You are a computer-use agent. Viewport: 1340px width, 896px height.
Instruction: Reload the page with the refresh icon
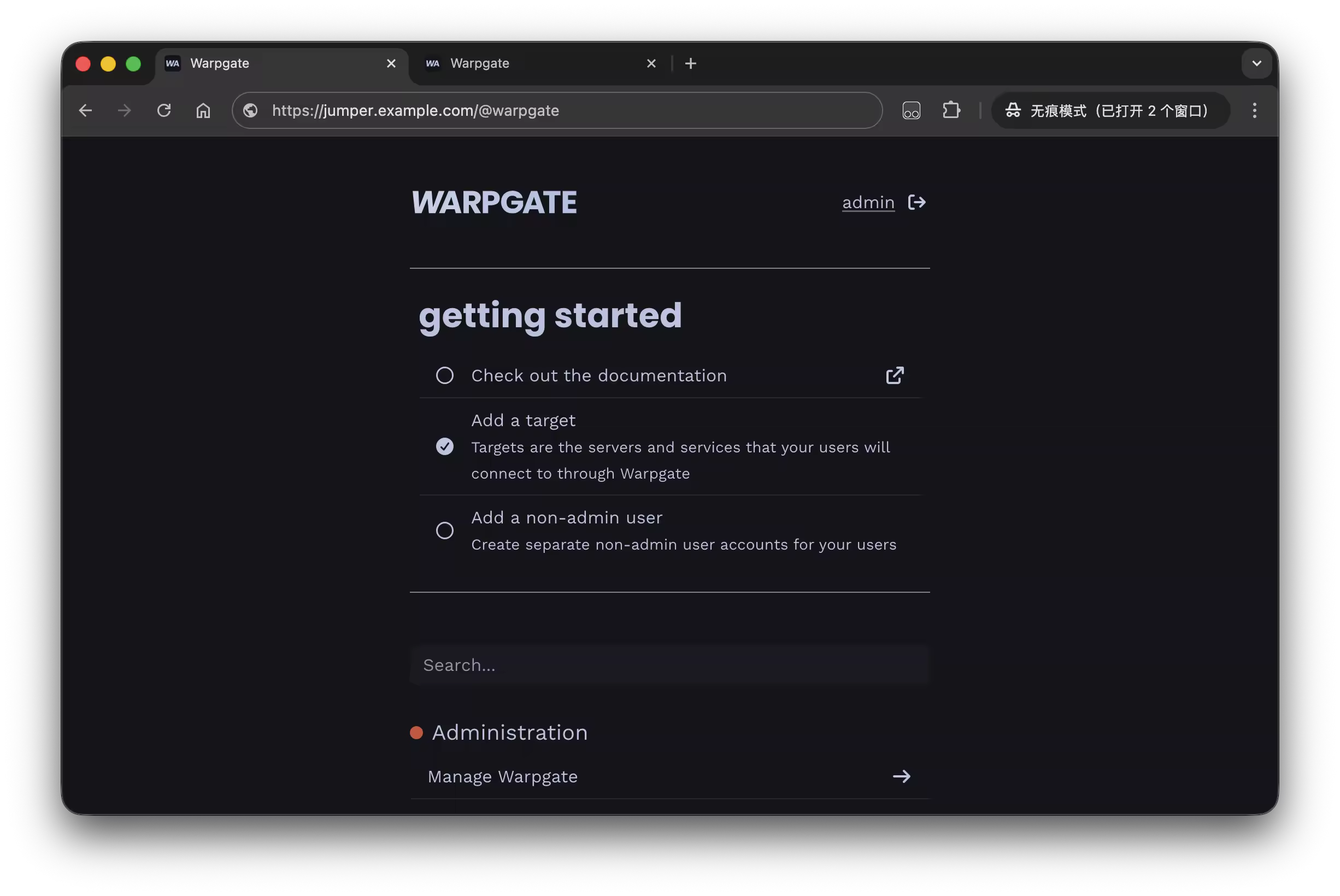click(164, 110)
